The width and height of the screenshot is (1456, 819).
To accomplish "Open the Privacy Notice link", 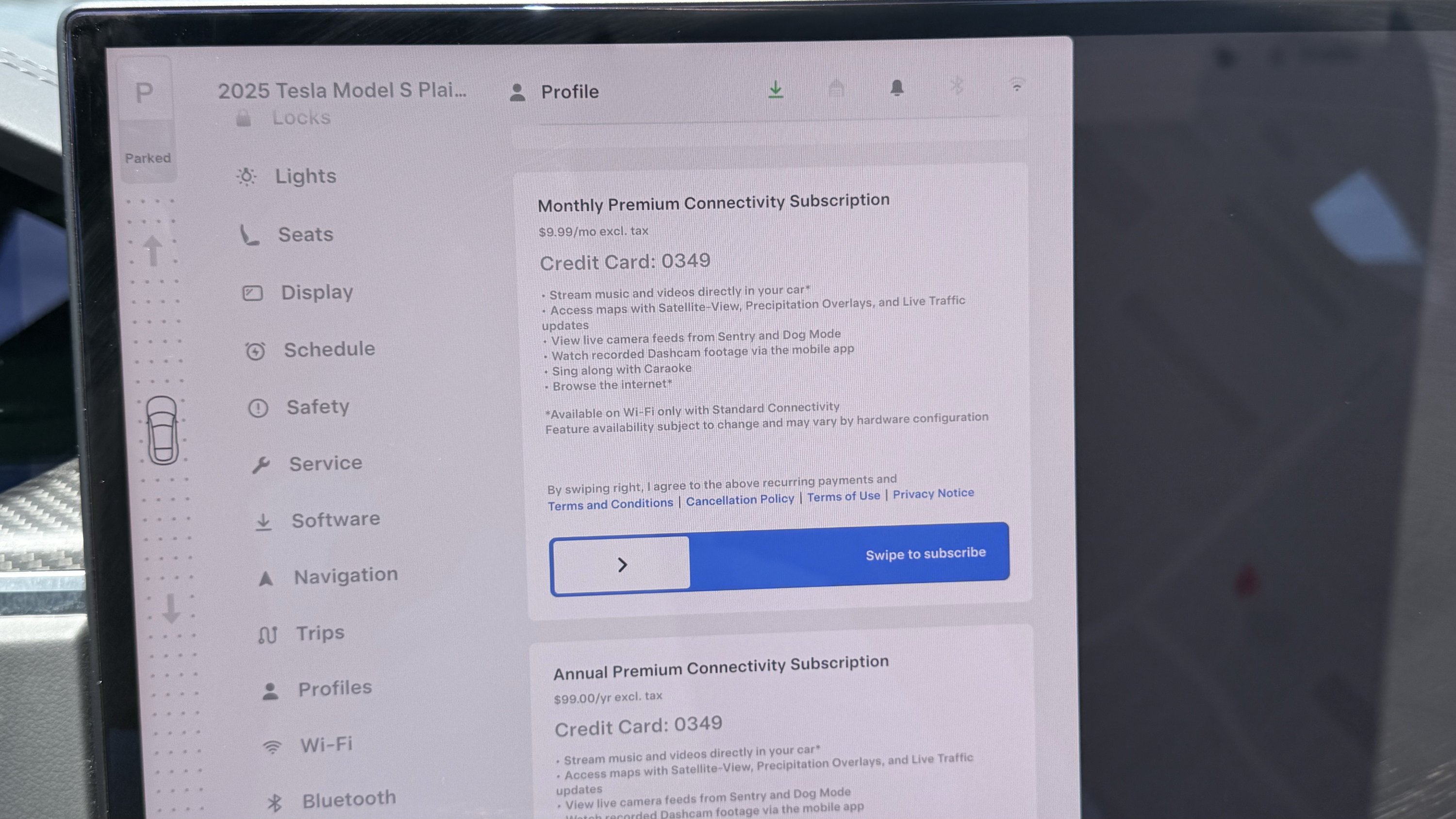I will [x=933, y=493].
